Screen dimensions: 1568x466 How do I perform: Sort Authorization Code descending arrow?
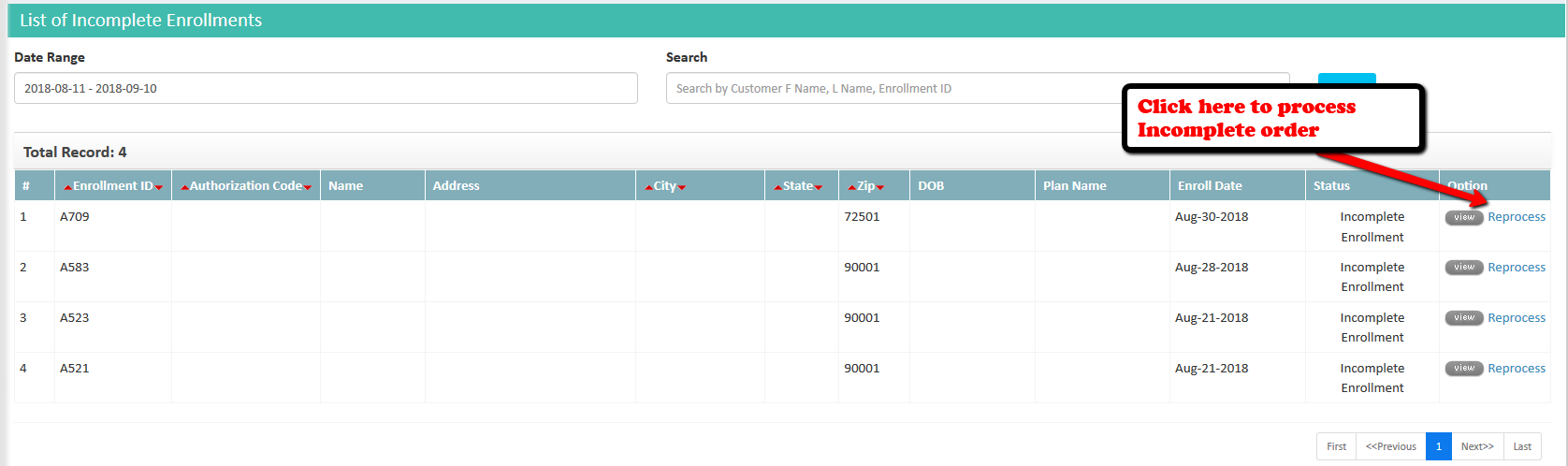click(308, 187)
